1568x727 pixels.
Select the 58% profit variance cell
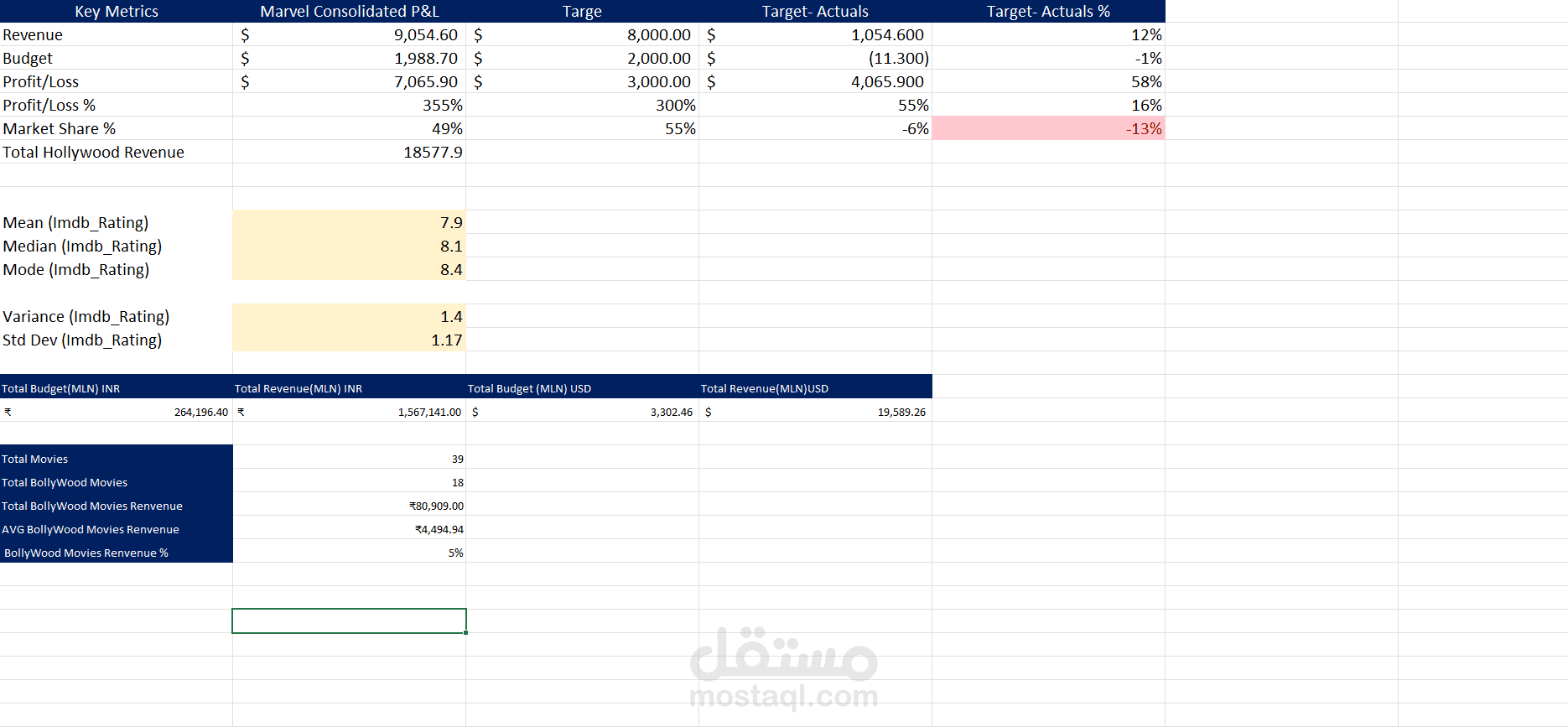tap(1048, 81)
